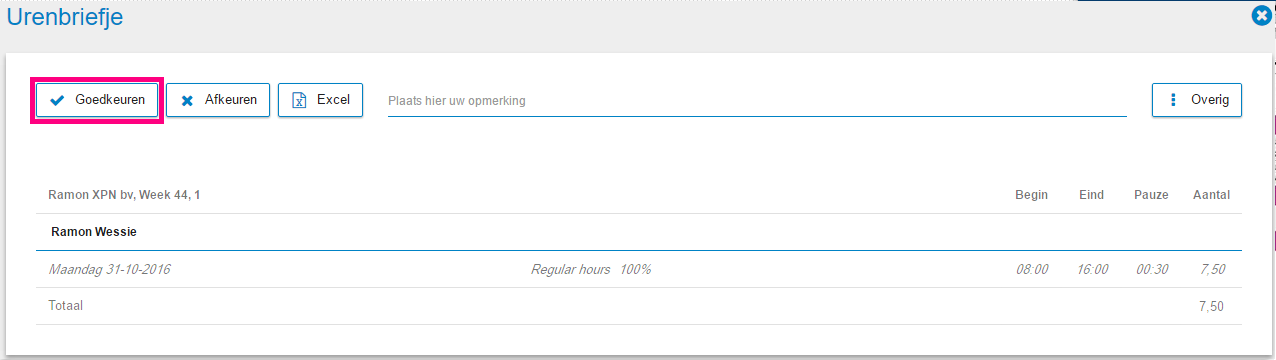Click the Goedkeuren checkmark icon
The image size is (1276, 360).
[57, 100]
